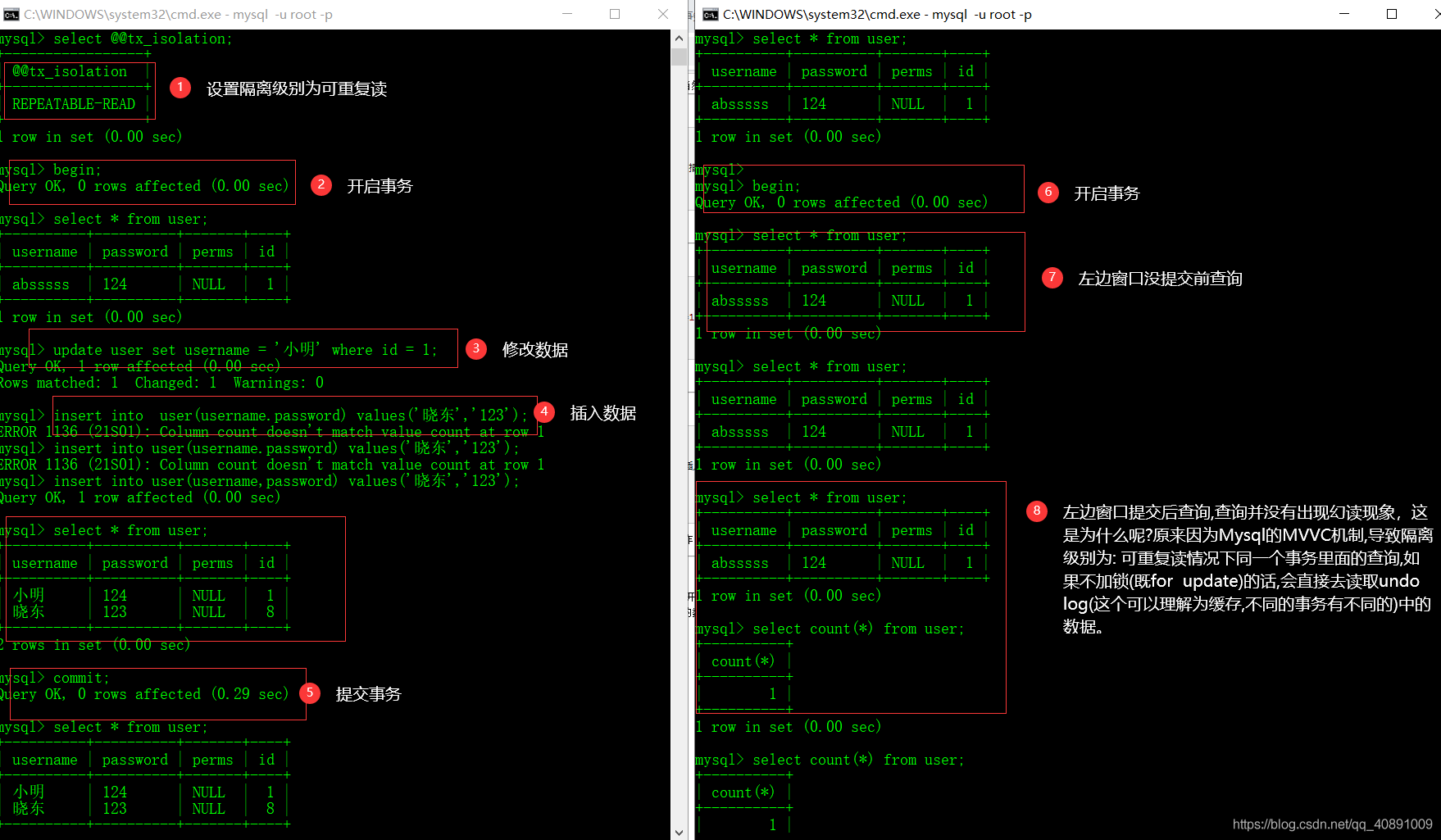Click the left window scrollbar thumb

pyautogui.click(x=679, y=56)
